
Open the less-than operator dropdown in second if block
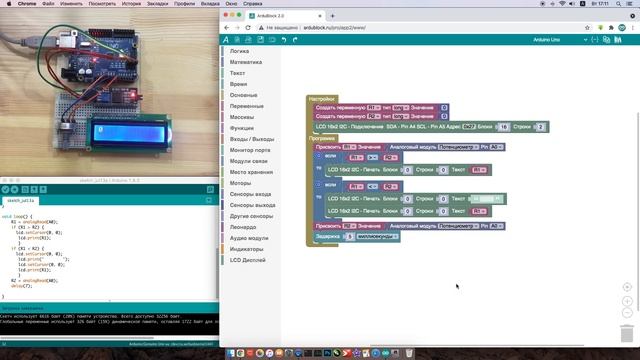[x=372, y=187]
